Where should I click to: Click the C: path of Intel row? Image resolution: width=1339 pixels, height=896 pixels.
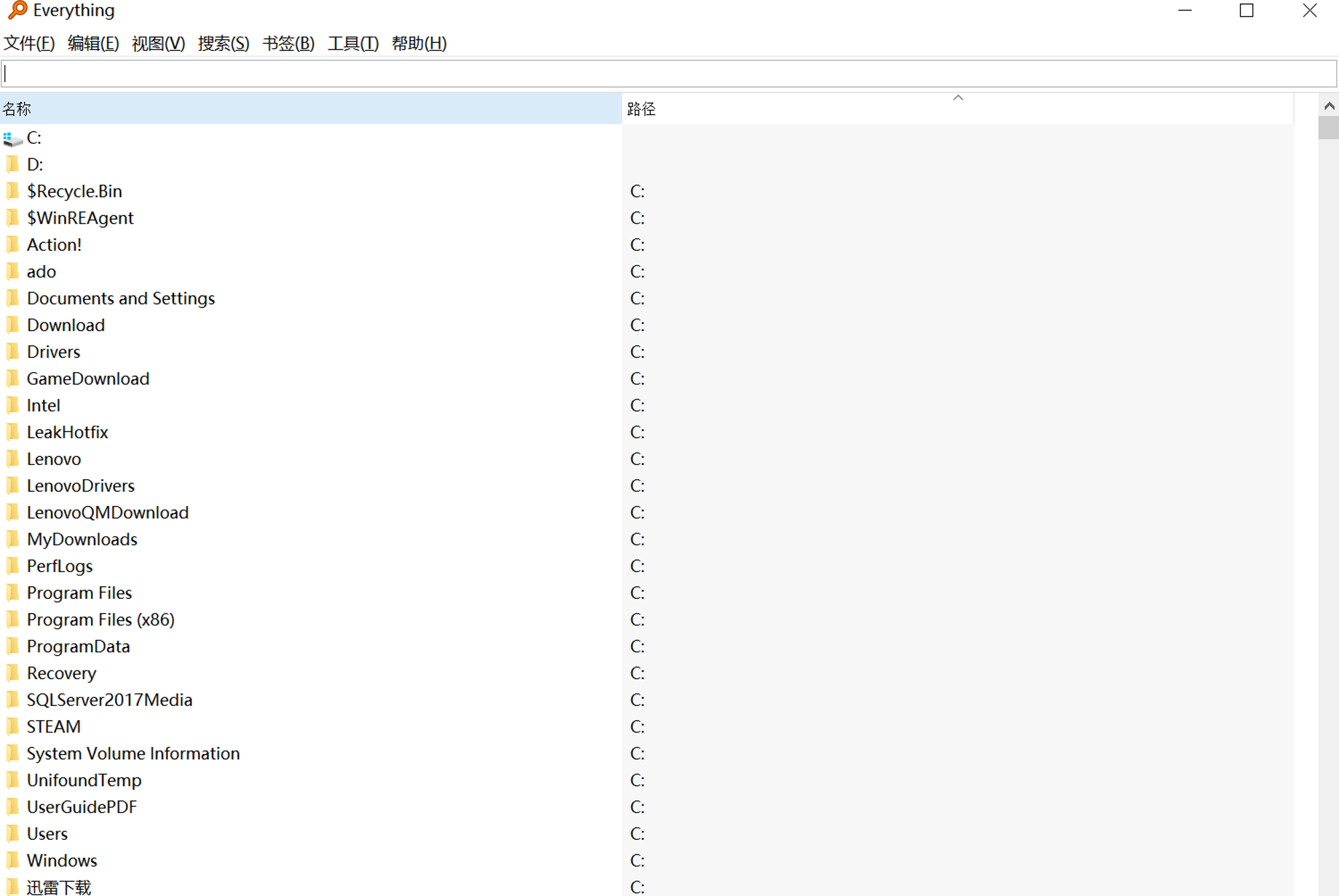tap(637, 406)
